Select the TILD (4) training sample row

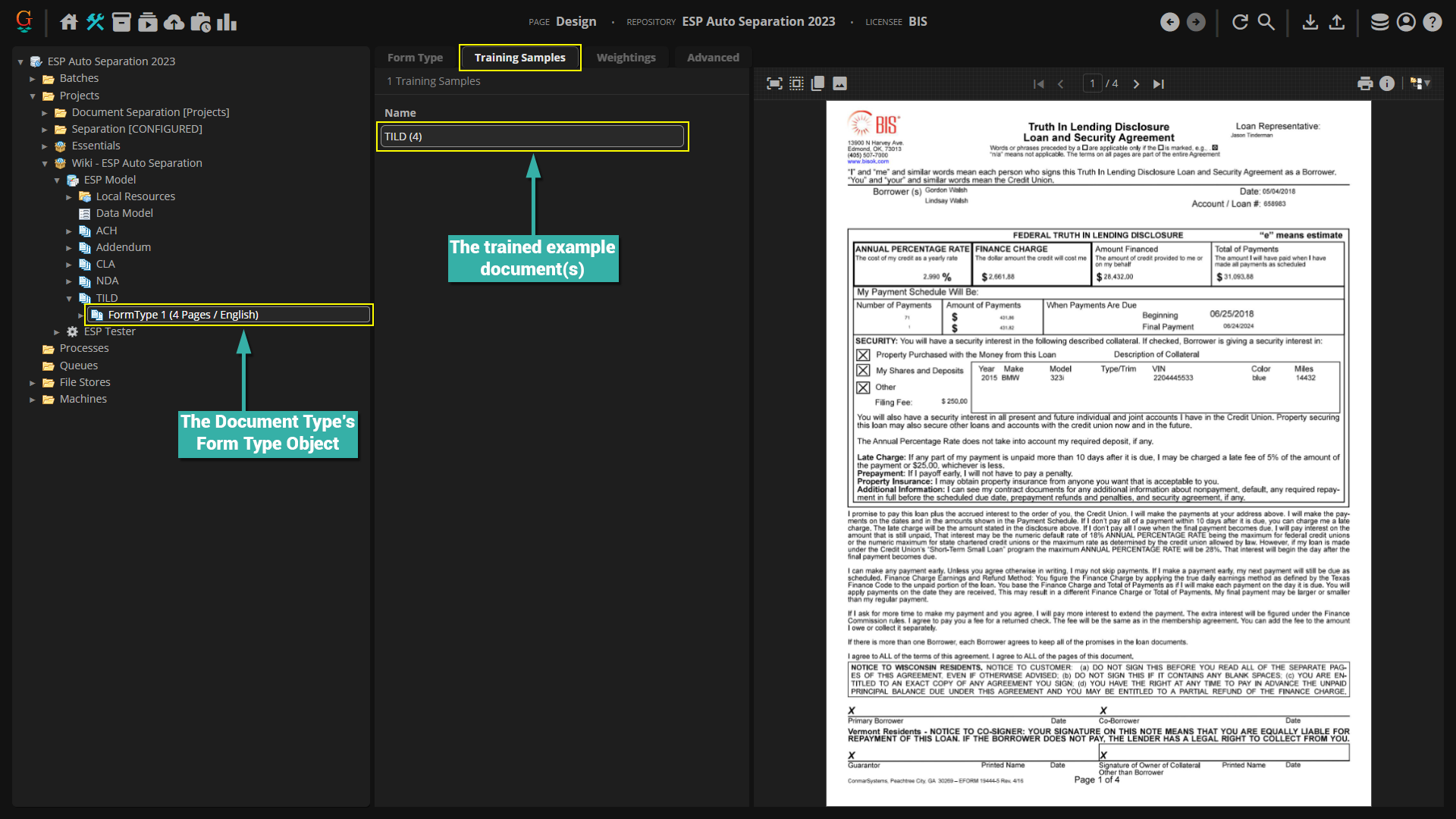(x=532, y=136)
